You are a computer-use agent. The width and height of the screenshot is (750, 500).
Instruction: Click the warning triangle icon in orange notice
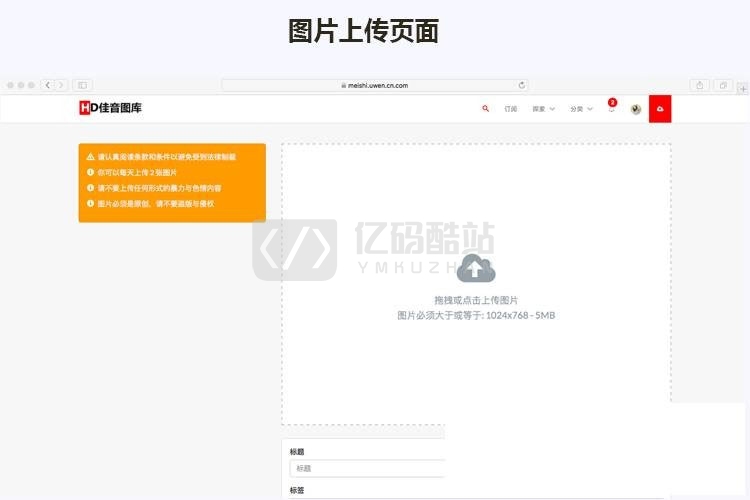pyautogui.click(x=90, y=156)
